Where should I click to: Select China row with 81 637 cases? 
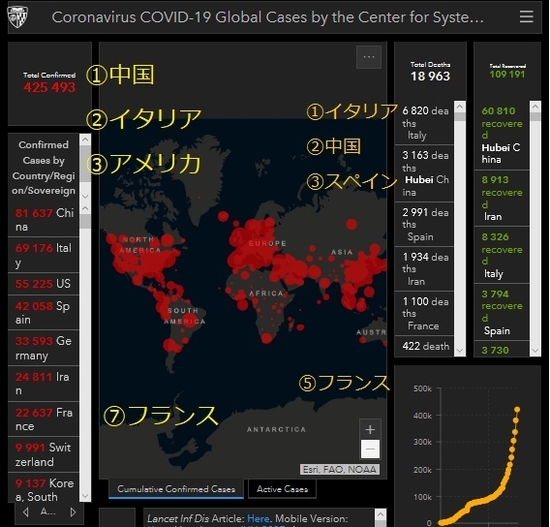click(43, 220)
